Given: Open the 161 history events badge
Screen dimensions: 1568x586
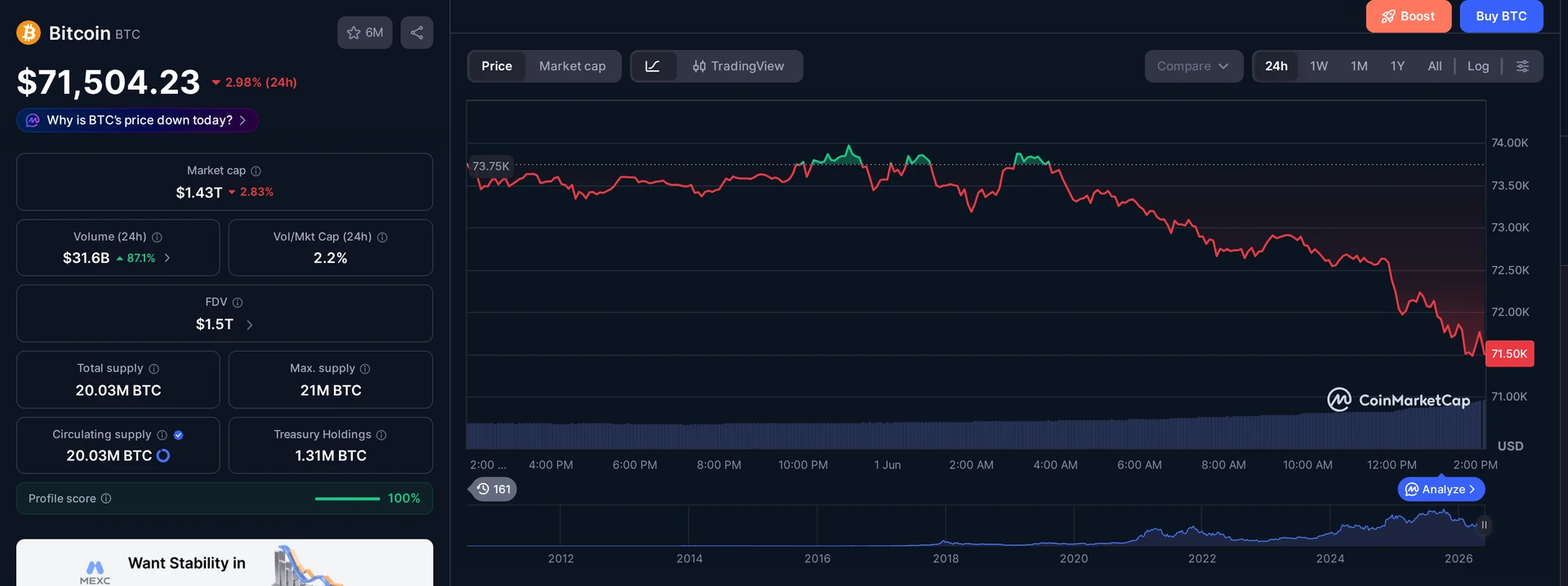Looking at the screenshot, I should click(x=494, y=489).
